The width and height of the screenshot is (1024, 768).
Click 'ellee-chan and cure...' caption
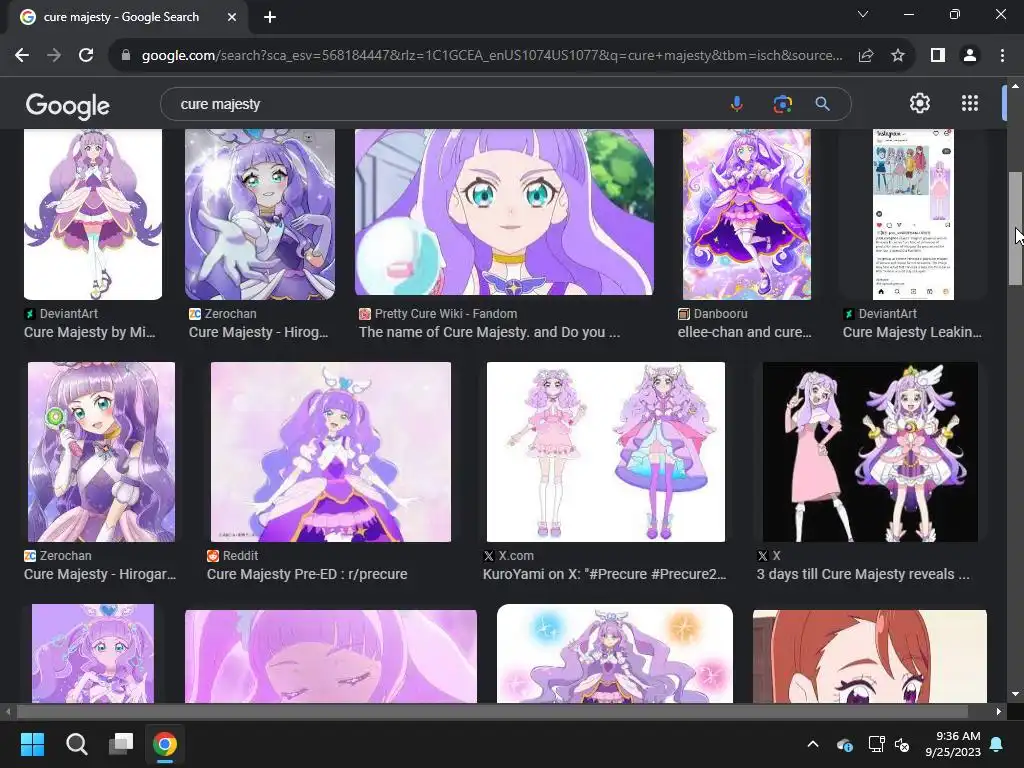(x=744, y=332)
